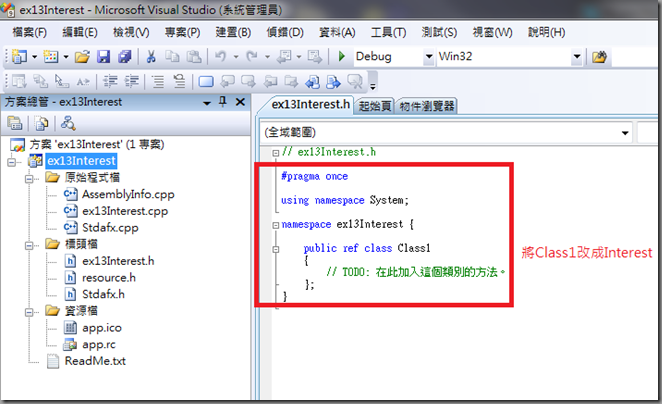Open the 建置(B) menu
This screenshot has width=662, height=404.
tap(233, 32)
